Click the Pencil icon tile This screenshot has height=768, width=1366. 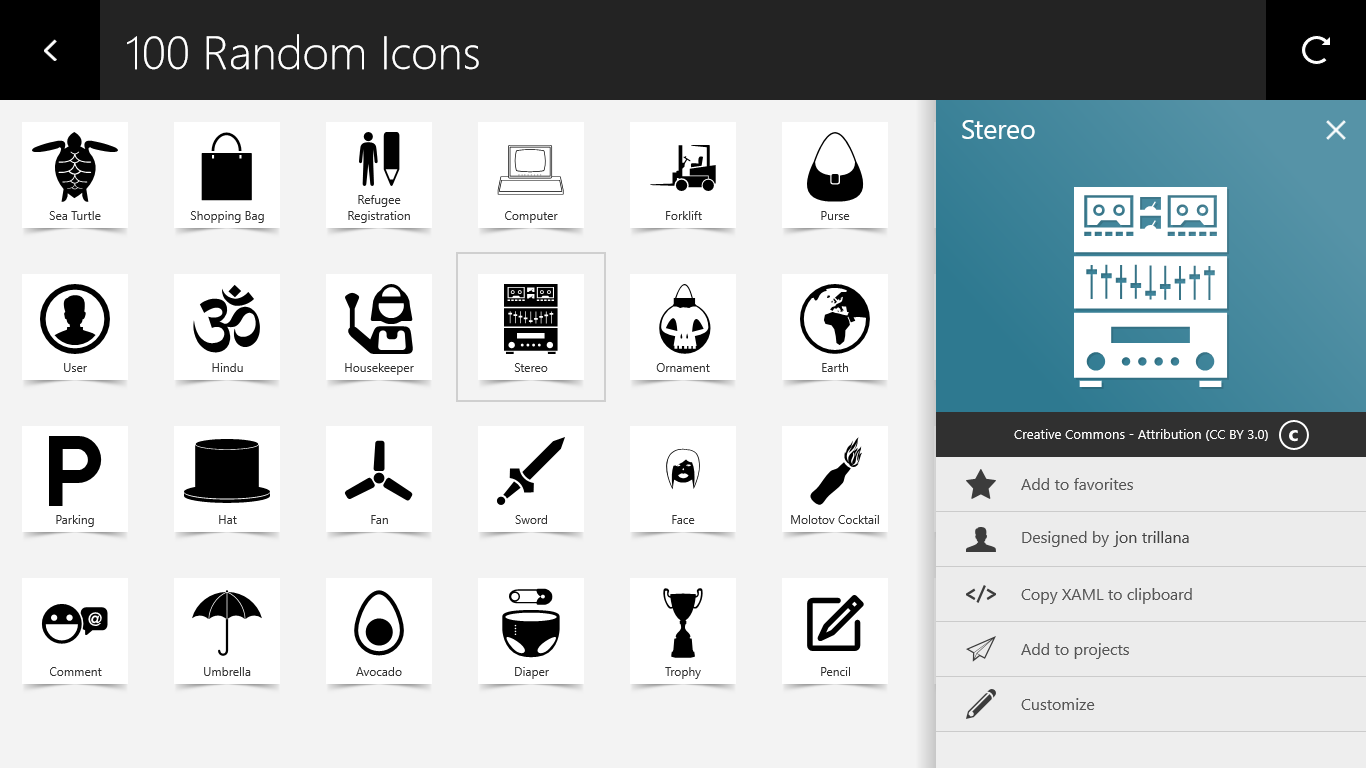834,626
